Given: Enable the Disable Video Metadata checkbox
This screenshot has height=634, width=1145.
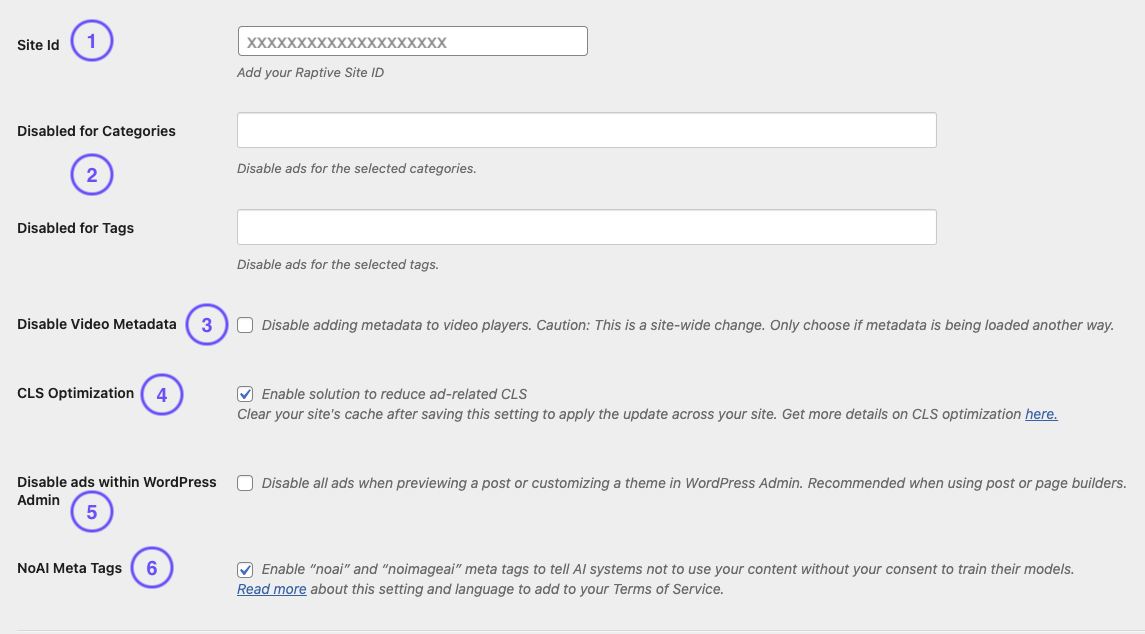Looking at the screenshot, I should (x=245, y=325).
